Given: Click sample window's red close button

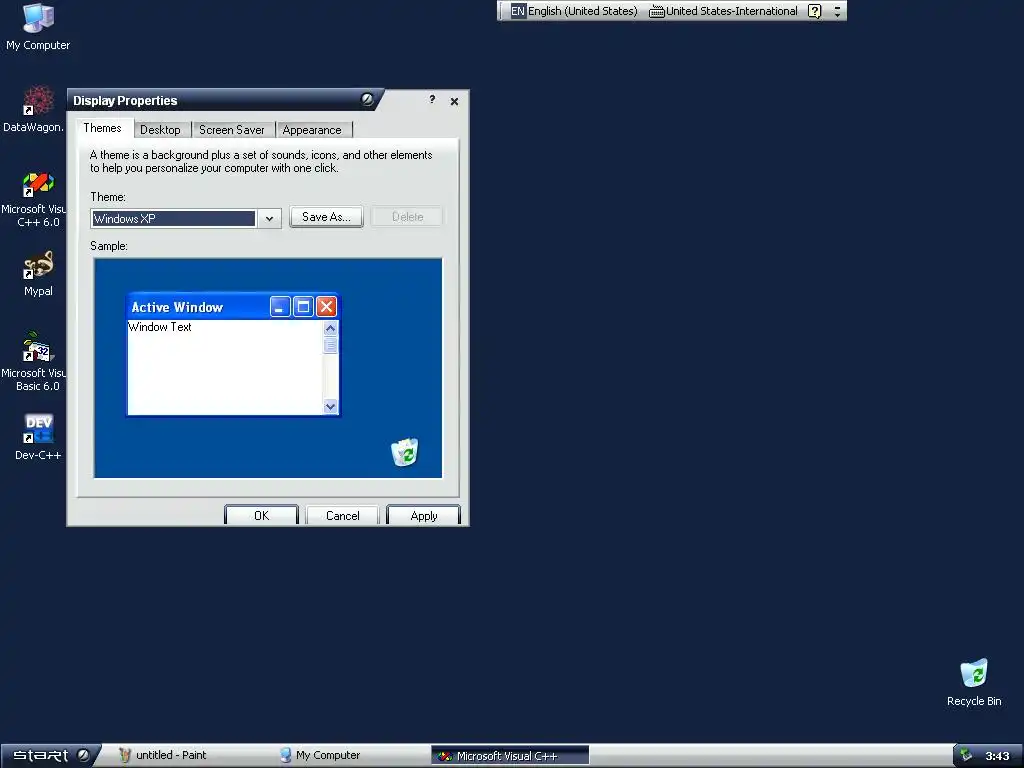Looking at the screenshot, I should click(x=327, y=306).
